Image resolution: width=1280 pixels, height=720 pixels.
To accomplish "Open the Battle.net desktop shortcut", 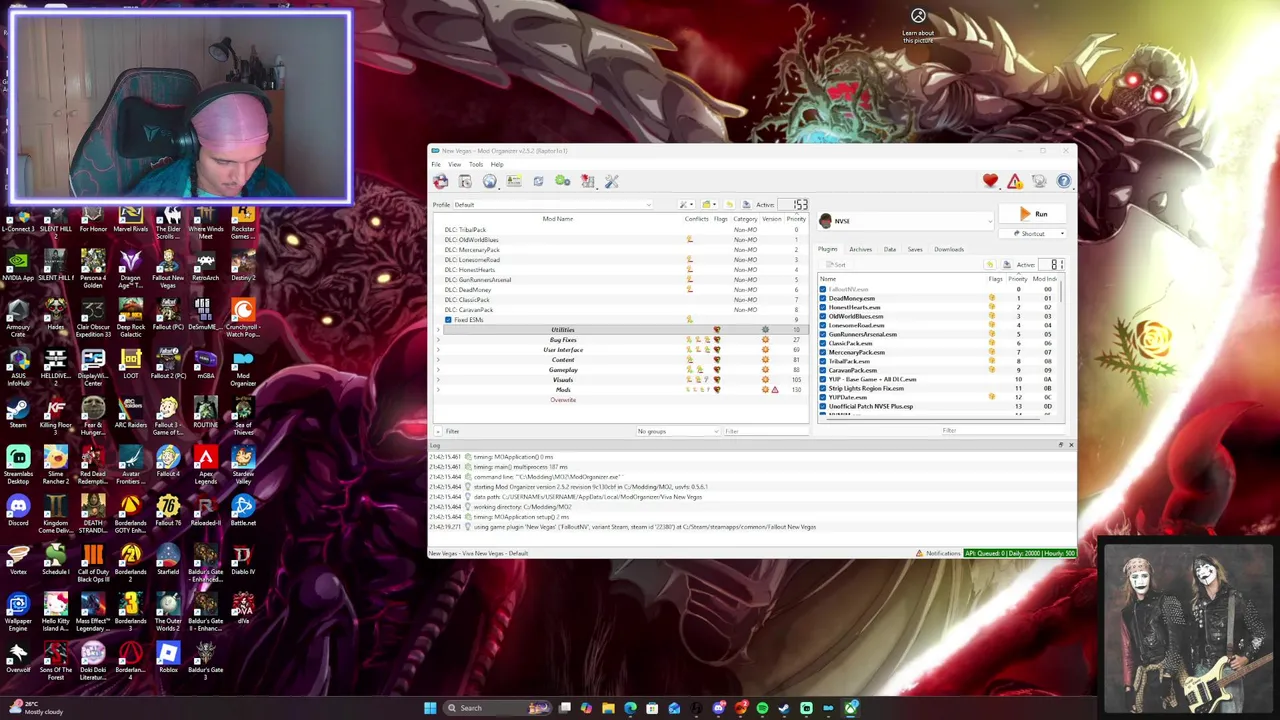I will click(x=243, y=512).
